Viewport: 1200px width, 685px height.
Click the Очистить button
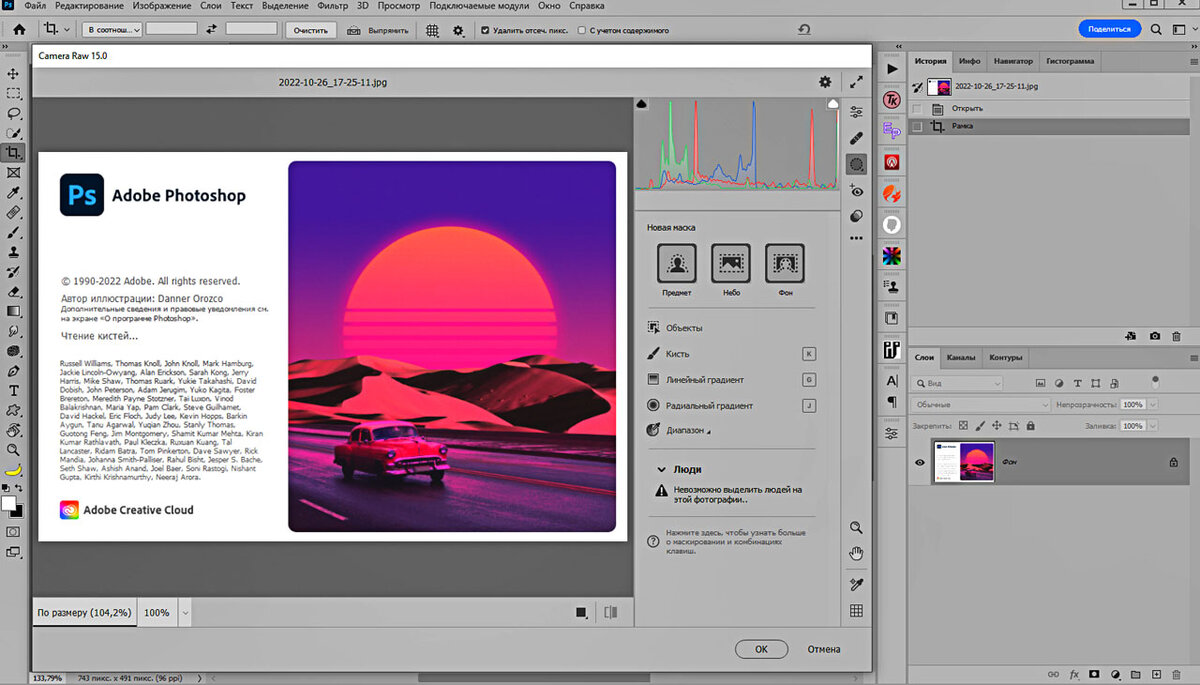click(311, 30)
